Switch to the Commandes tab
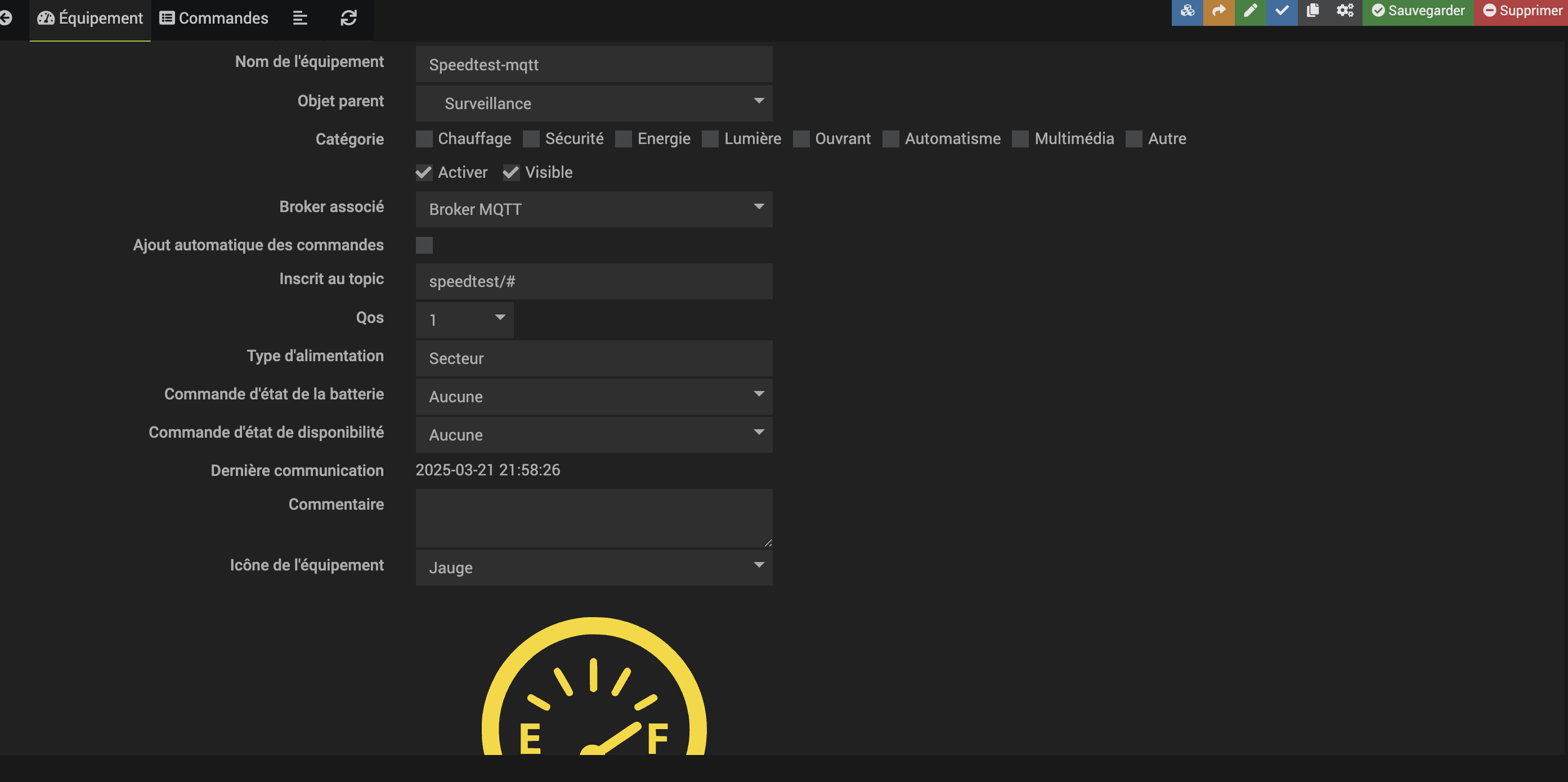The image size is (1568, 782). coord(214,18)
